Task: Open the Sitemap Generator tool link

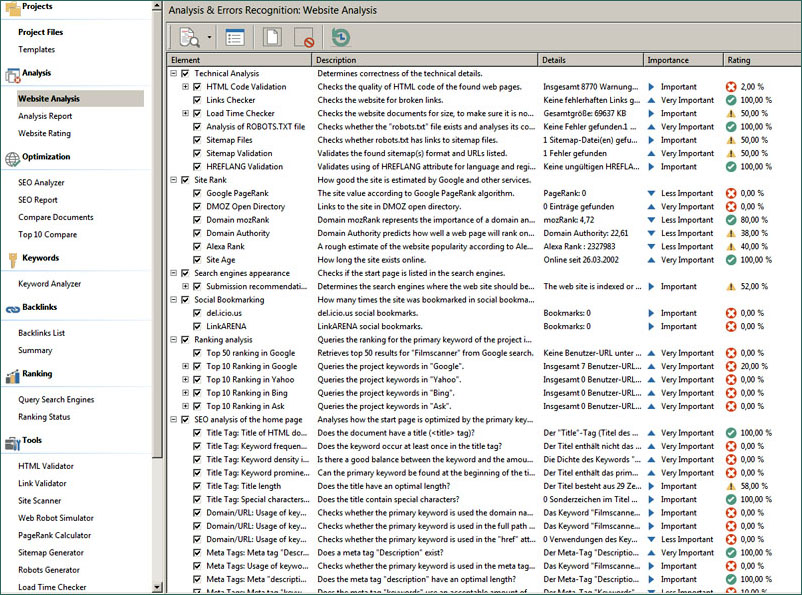Action: tap(49, 553)
